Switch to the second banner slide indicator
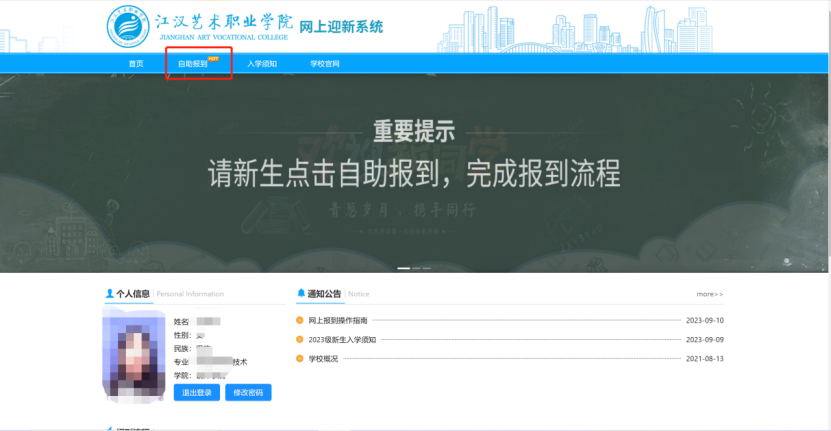 point(415,268)
